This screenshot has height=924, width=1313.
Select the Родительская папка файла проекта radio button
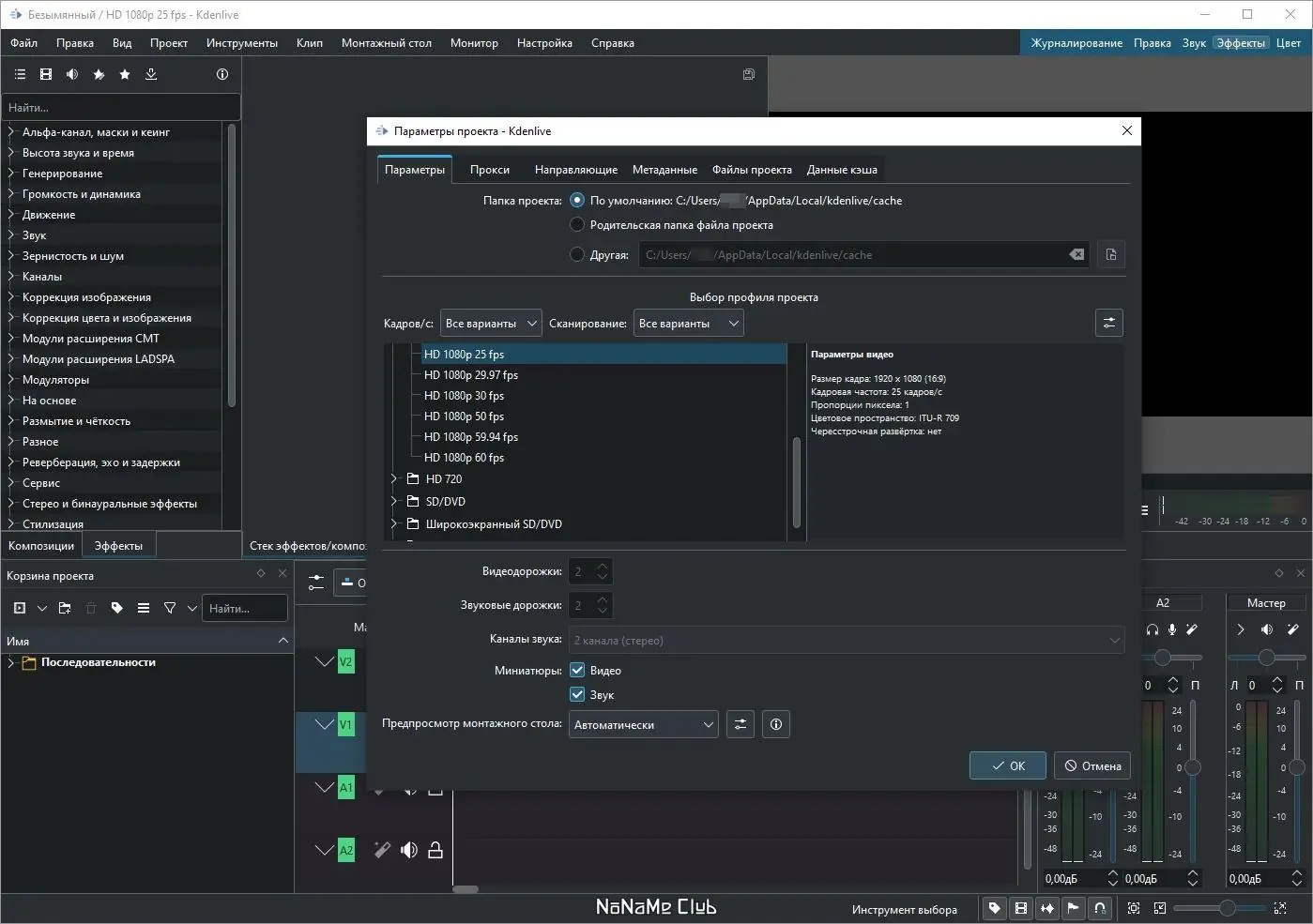click(578, 225)
